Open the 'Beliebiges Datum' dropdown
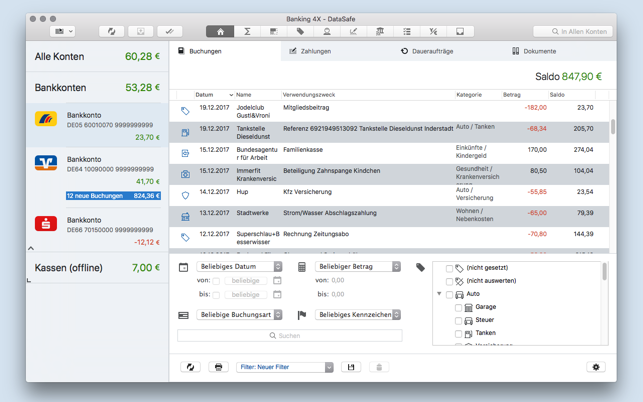The height and width of the screenshot is (402, 643). [240, 267]
